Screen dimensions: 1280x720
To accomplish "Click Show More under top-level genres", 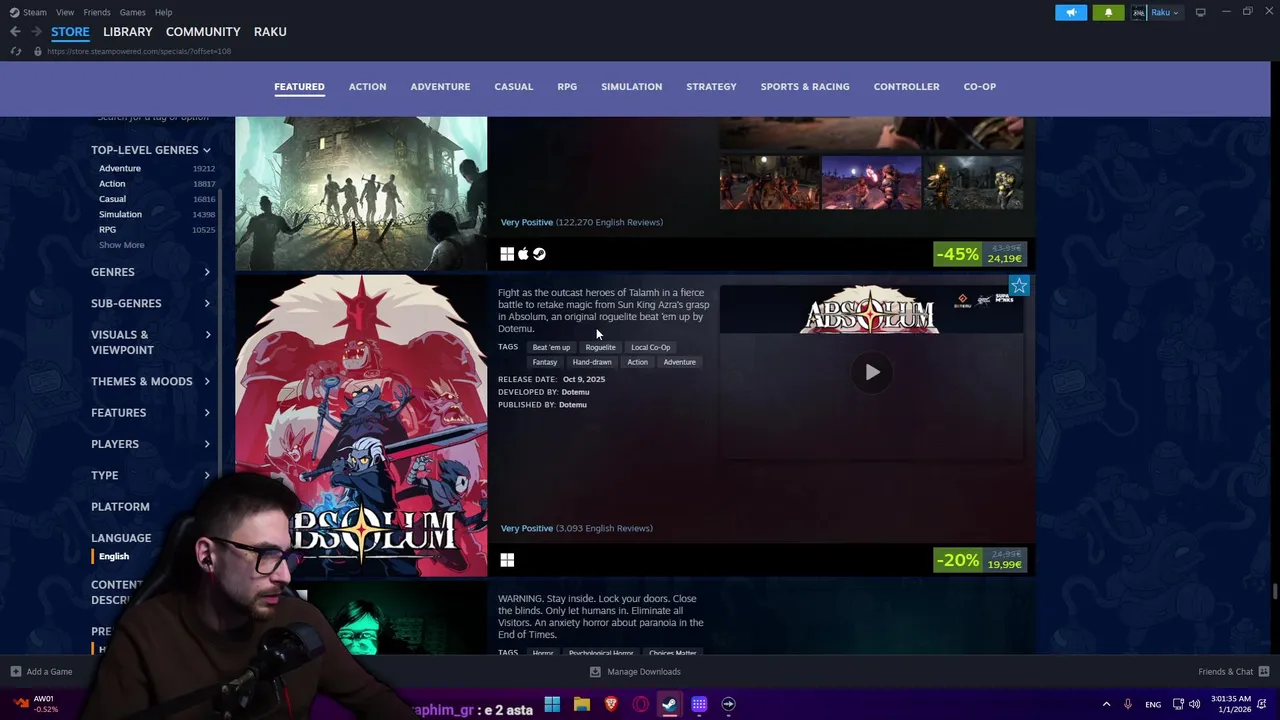I will [x=121, y=245].
